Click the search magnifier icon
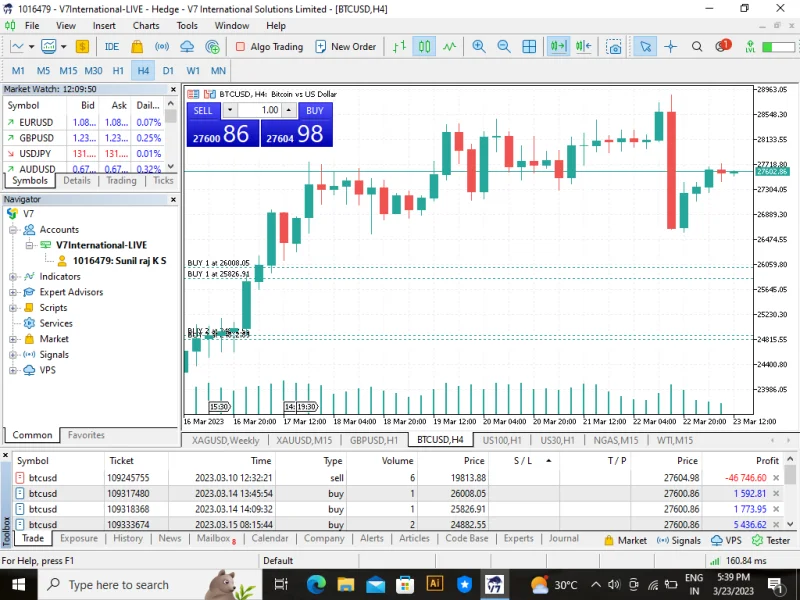Screen dimensions: 800x600 696,46
